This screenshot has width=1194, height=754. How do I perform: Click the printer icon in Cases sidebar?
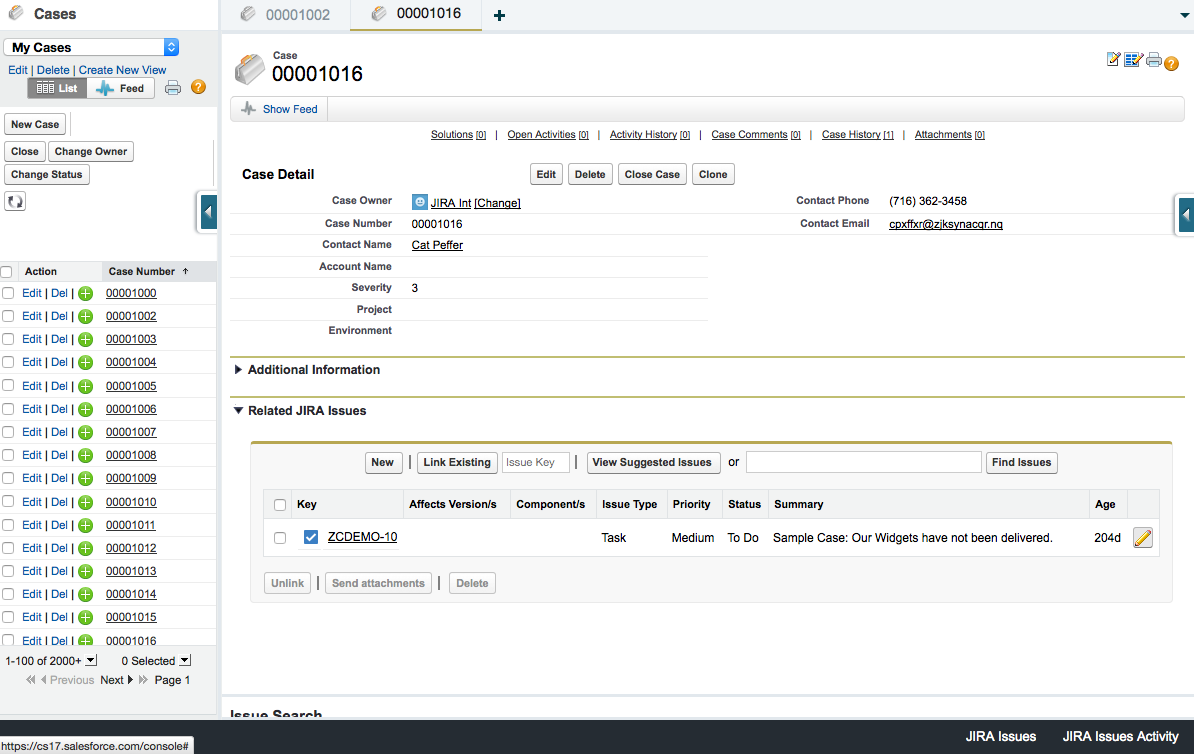[x=173, y=88]
